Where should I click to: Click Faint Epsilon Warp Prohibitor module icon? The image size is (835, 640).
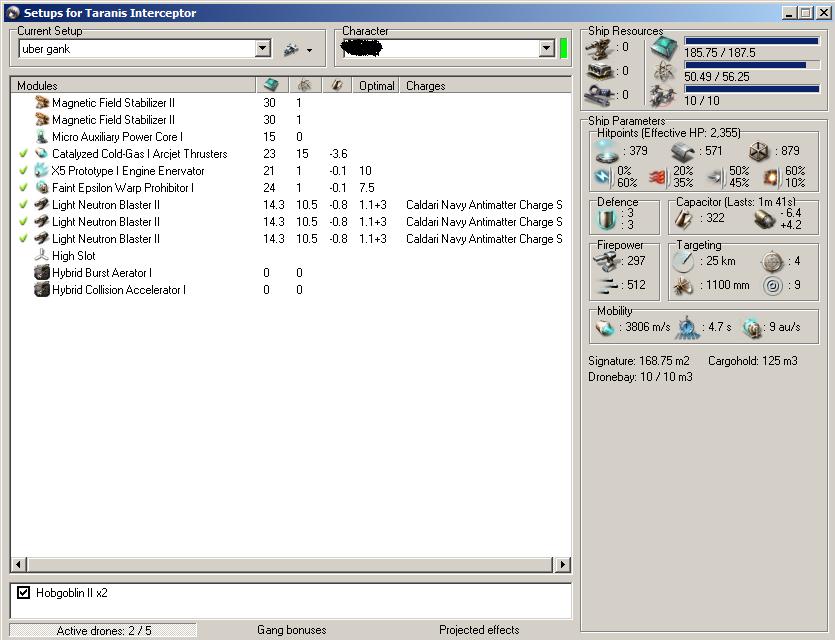click(42, 187)
